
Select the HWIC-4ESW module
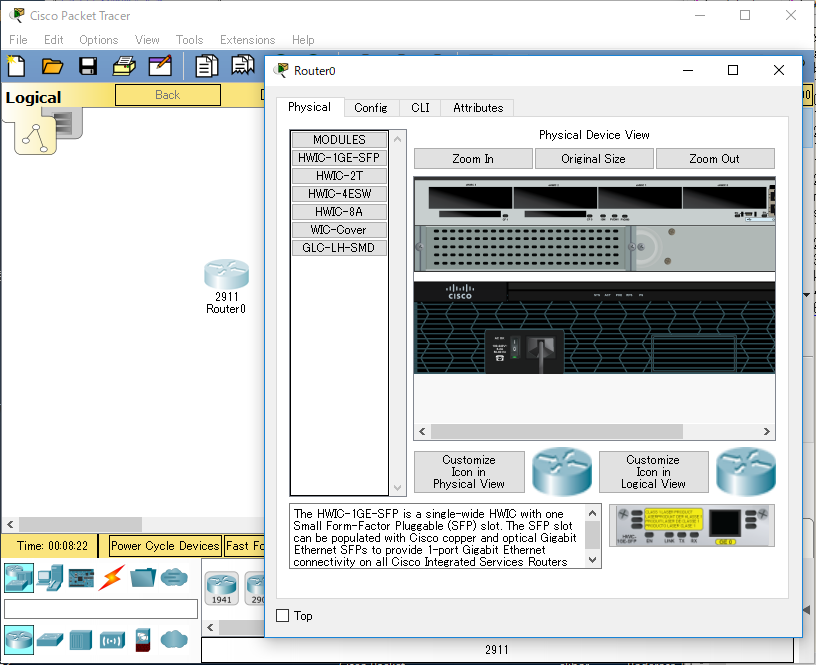(x=339, y=194)
